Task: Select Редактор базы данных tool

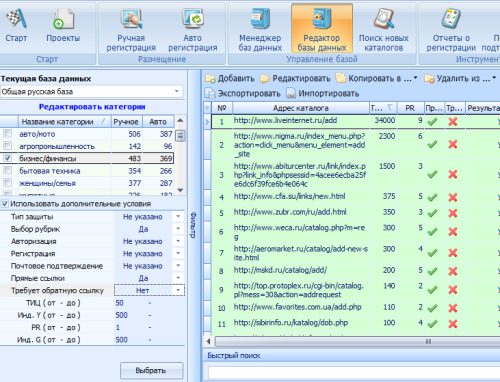Action: tap(322, 29)
